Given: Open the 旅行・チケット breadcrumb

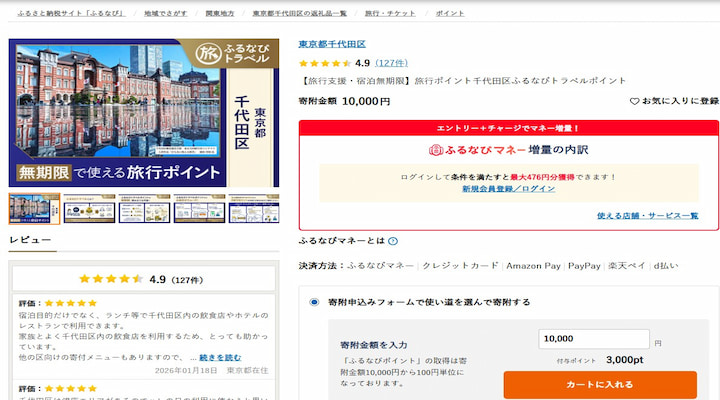Looking at the screenshot, I should [x=390, y=13].
